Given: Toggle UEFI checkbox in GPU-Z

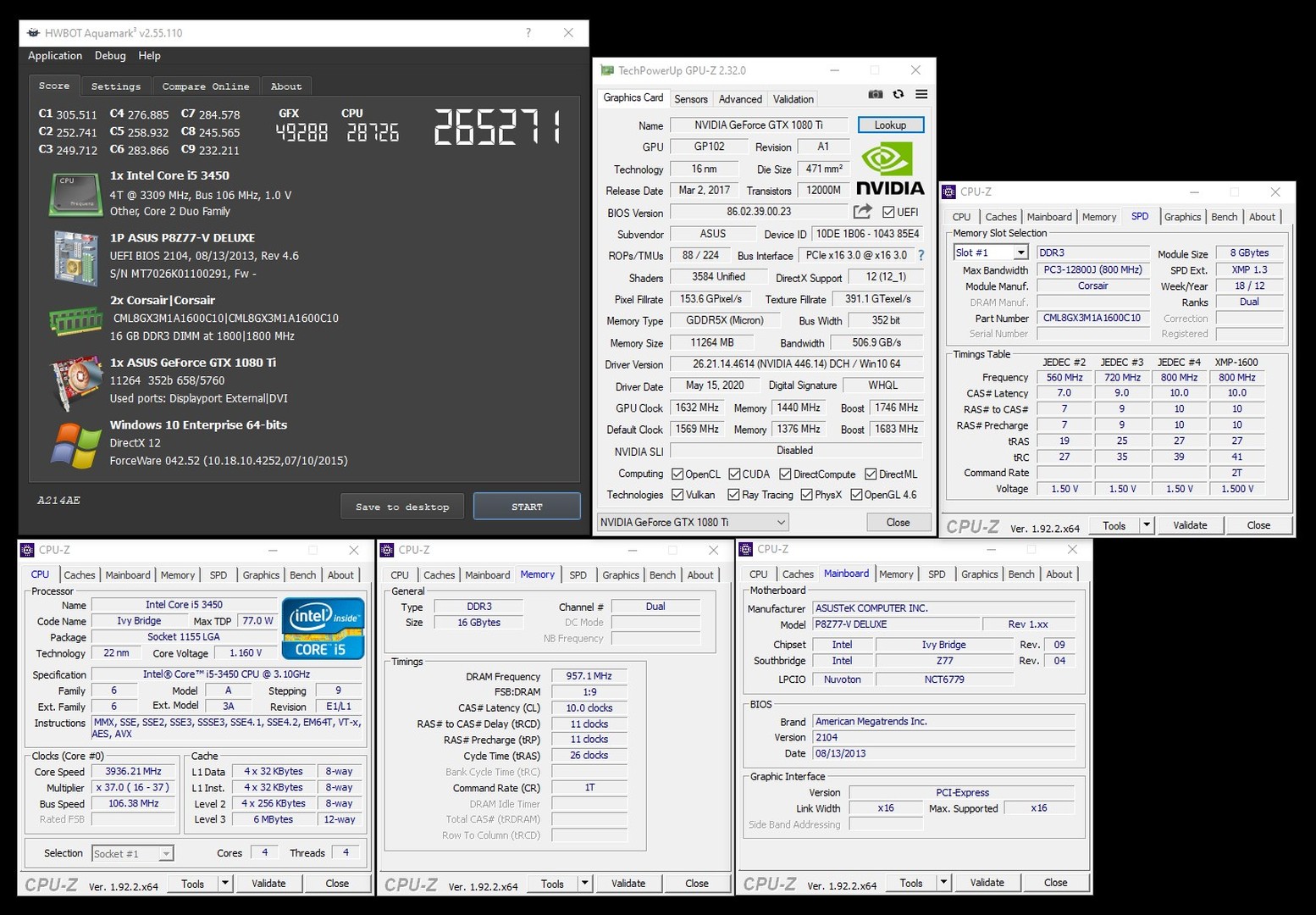Looking at the screenshot, I should 888,212.
